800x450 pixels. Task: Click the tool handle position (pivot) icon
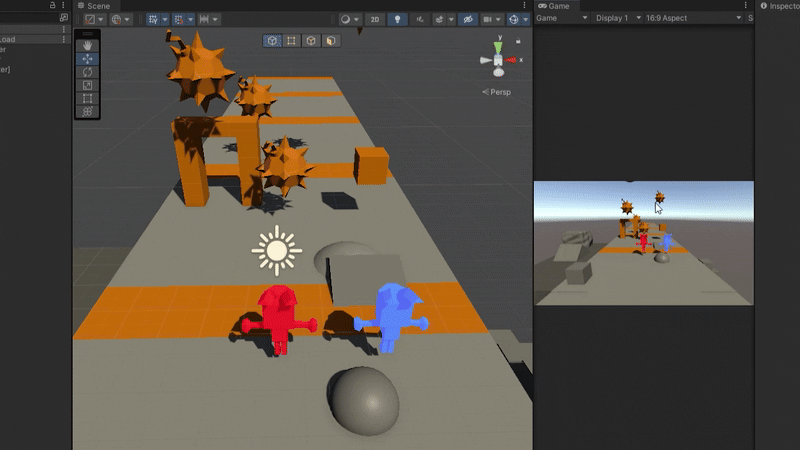(x=90, y=19)
